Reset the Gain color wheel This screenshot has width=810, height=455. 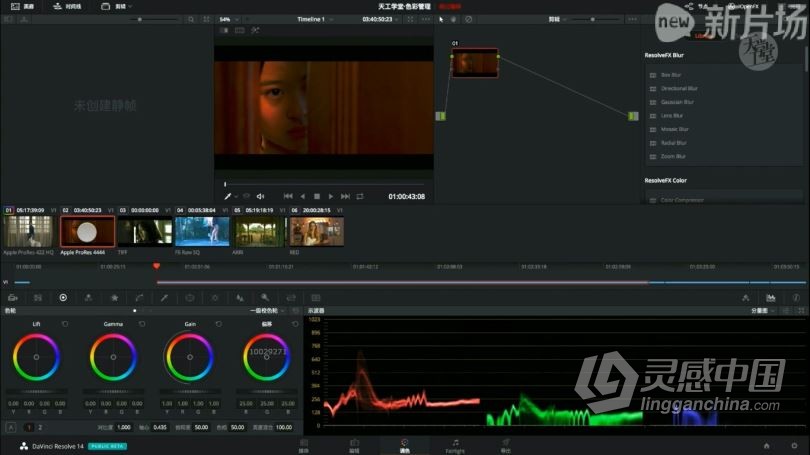click(x=219, y=324)
